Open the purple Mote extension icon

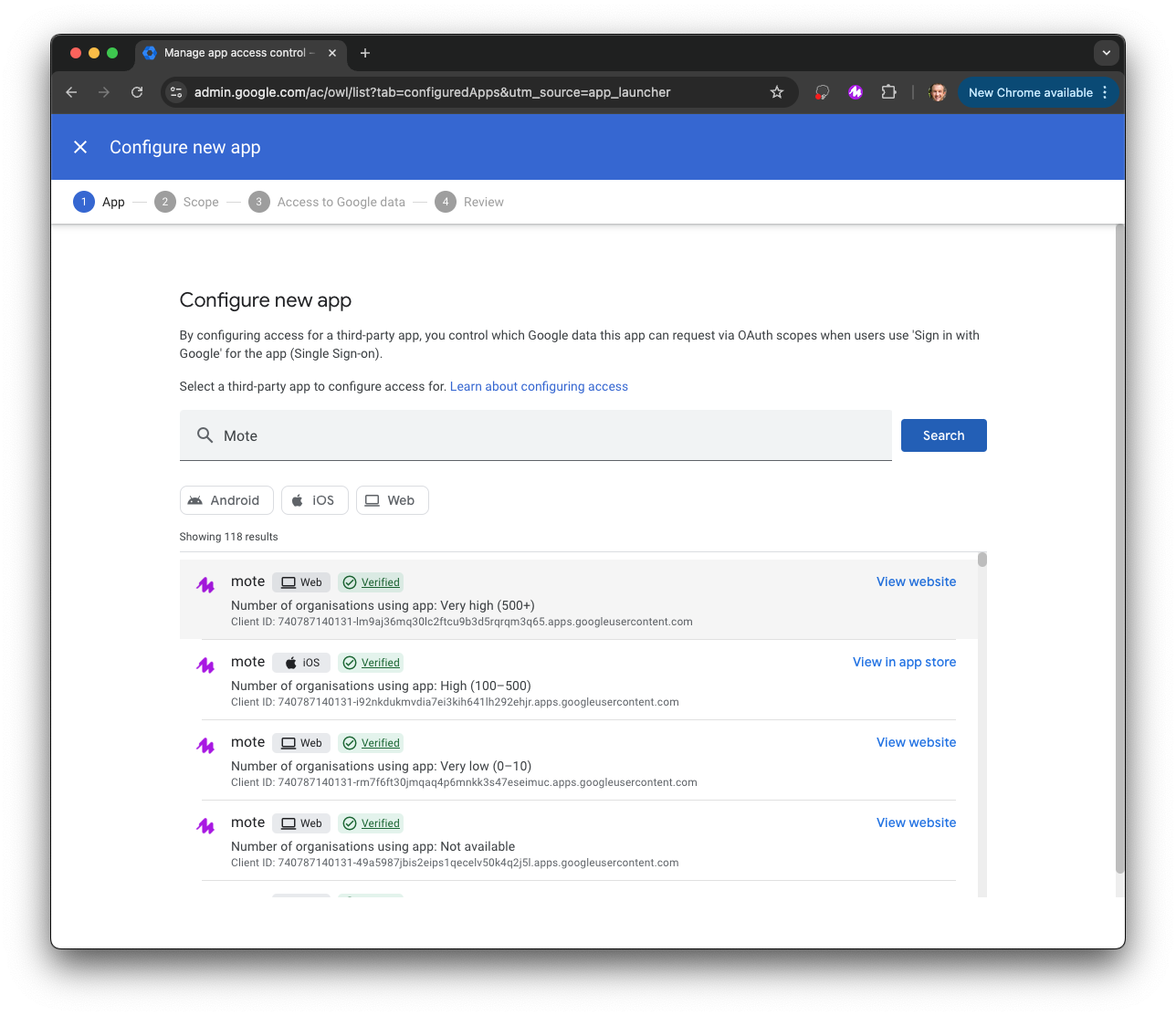pyautogui.click(x=856, y=92)
